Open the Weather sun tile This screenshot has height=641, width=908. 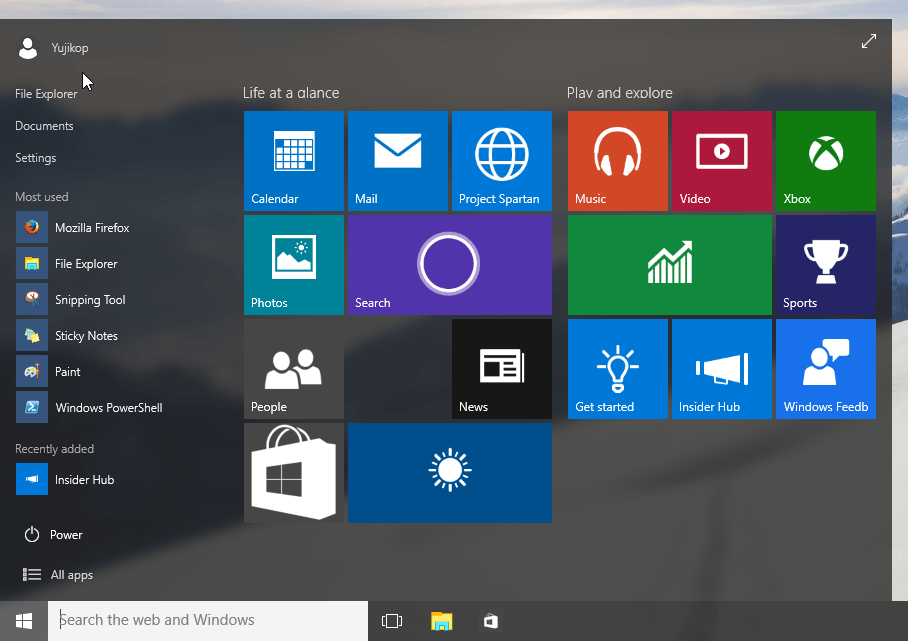click(x=450, y=473)
